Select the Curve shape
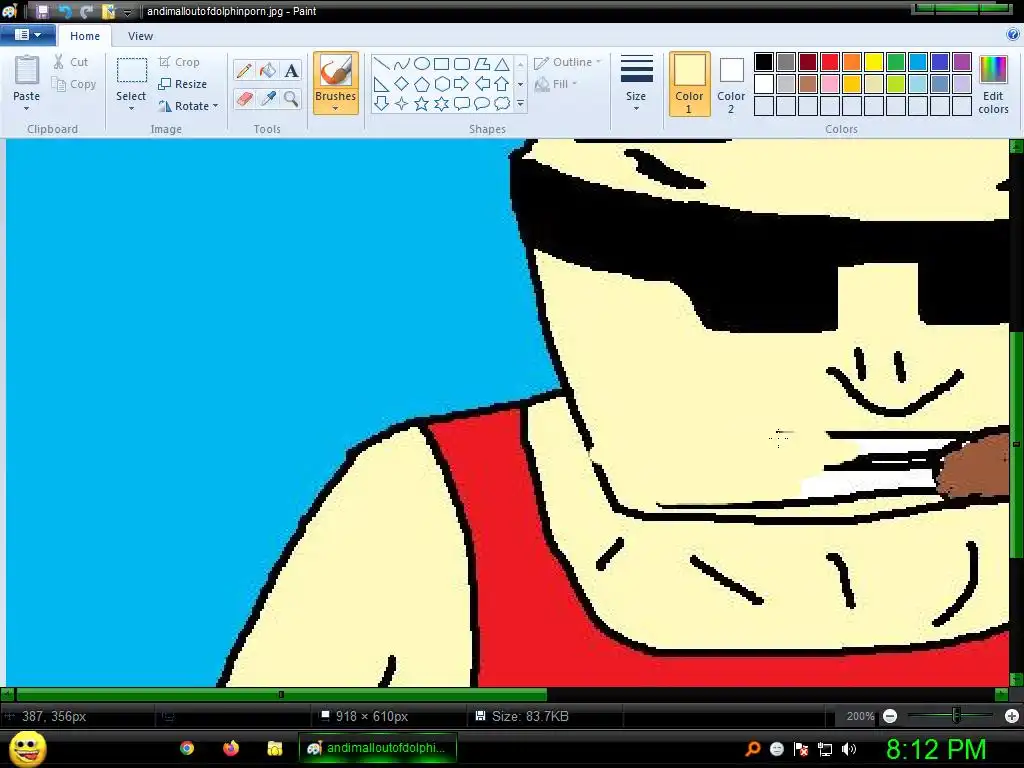The height and width of the screenshot is (768, 1024). pyautogui.click(x=402, y=64)
